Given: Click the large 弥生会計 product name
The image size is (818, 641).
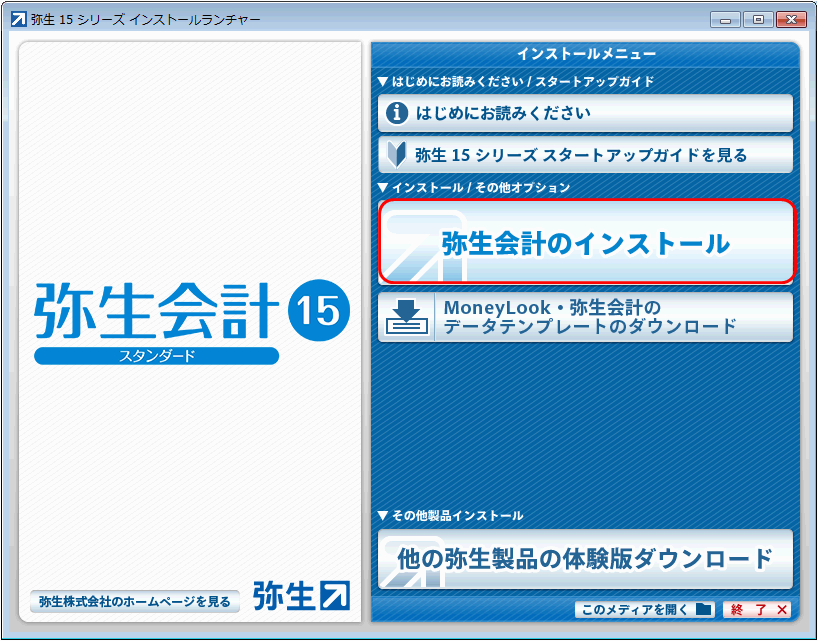Looking at the screenshot, I should click(157, 311).
